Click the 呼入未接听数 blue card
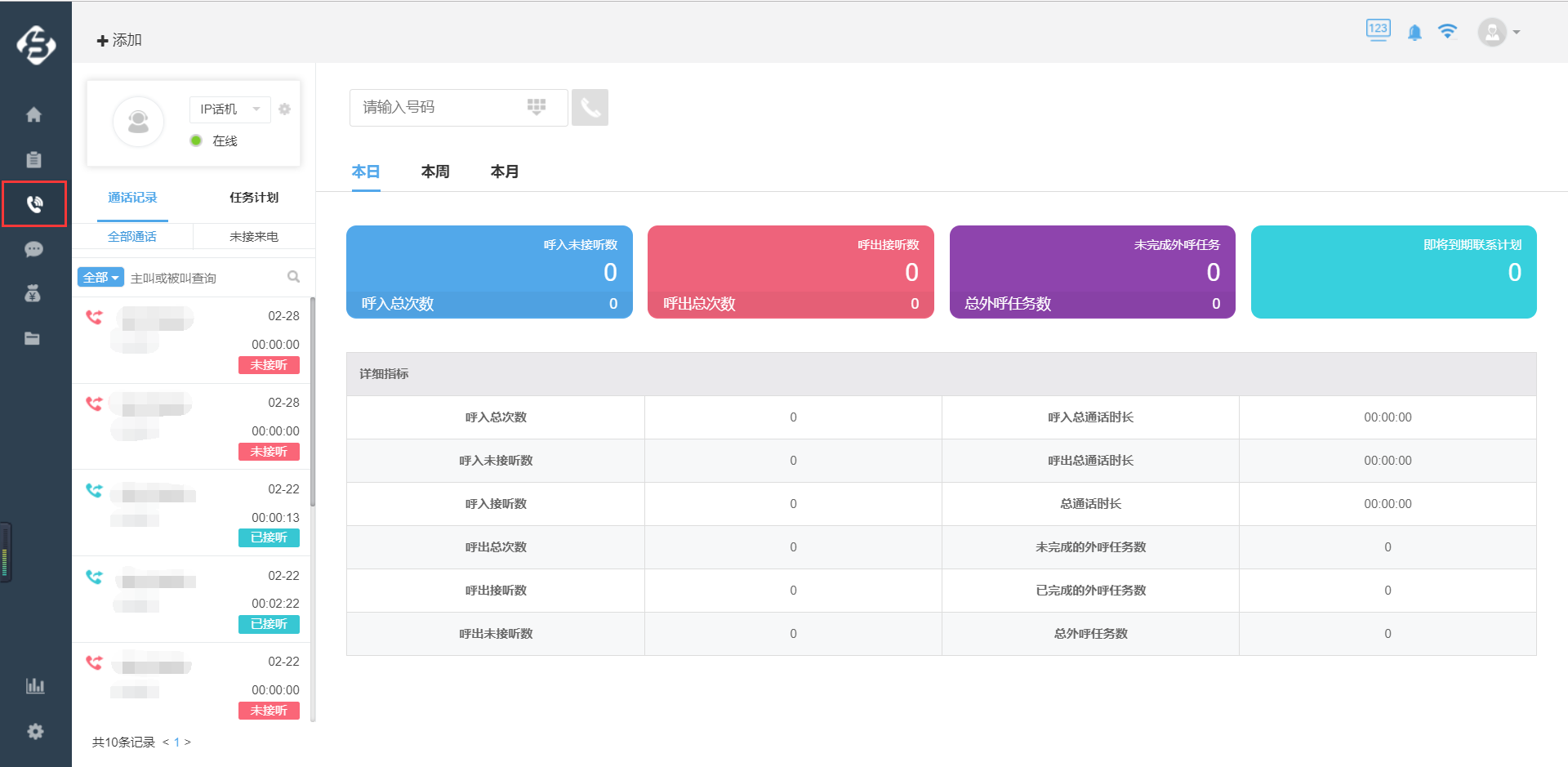1568x767 pixels. [489, 272]
